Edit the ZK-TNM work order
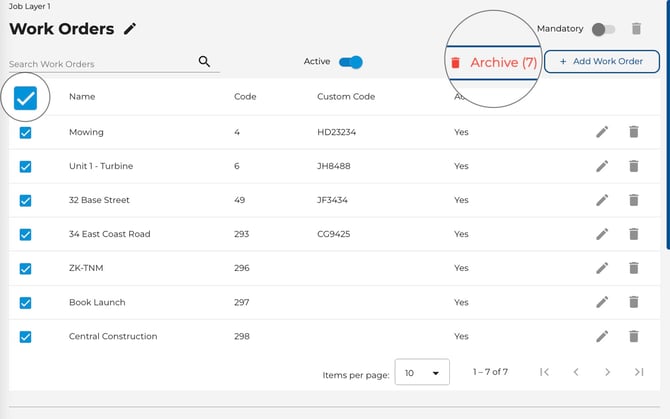This screenshot has width=670, height=419. tap(601, 268)
